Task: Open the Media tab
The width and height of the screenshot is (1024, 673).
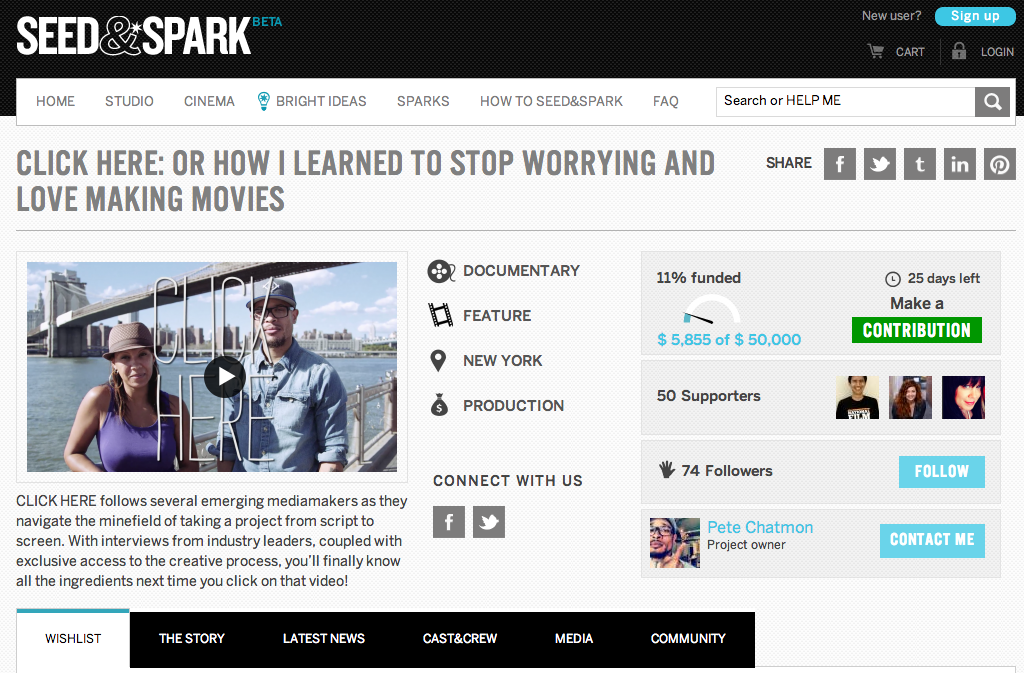Action: click(574, 639)
